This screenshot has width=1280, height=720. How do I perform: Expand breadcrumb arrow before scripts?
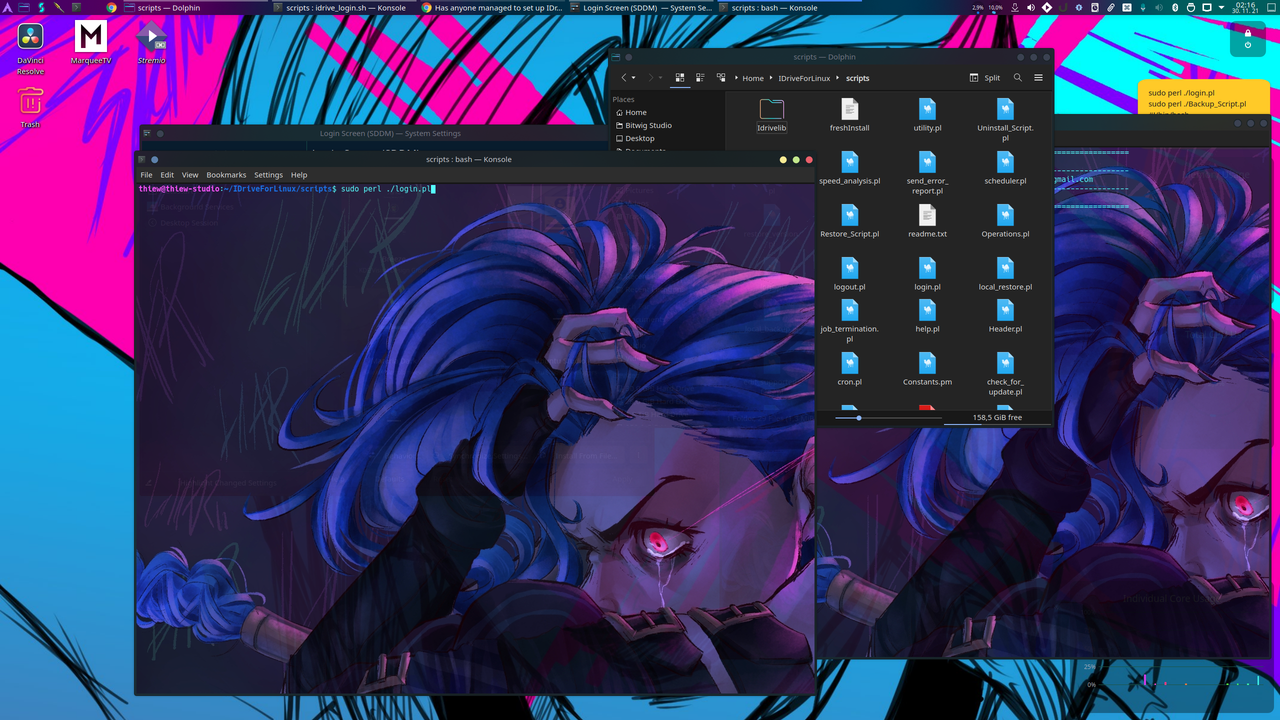pos(838,78)
